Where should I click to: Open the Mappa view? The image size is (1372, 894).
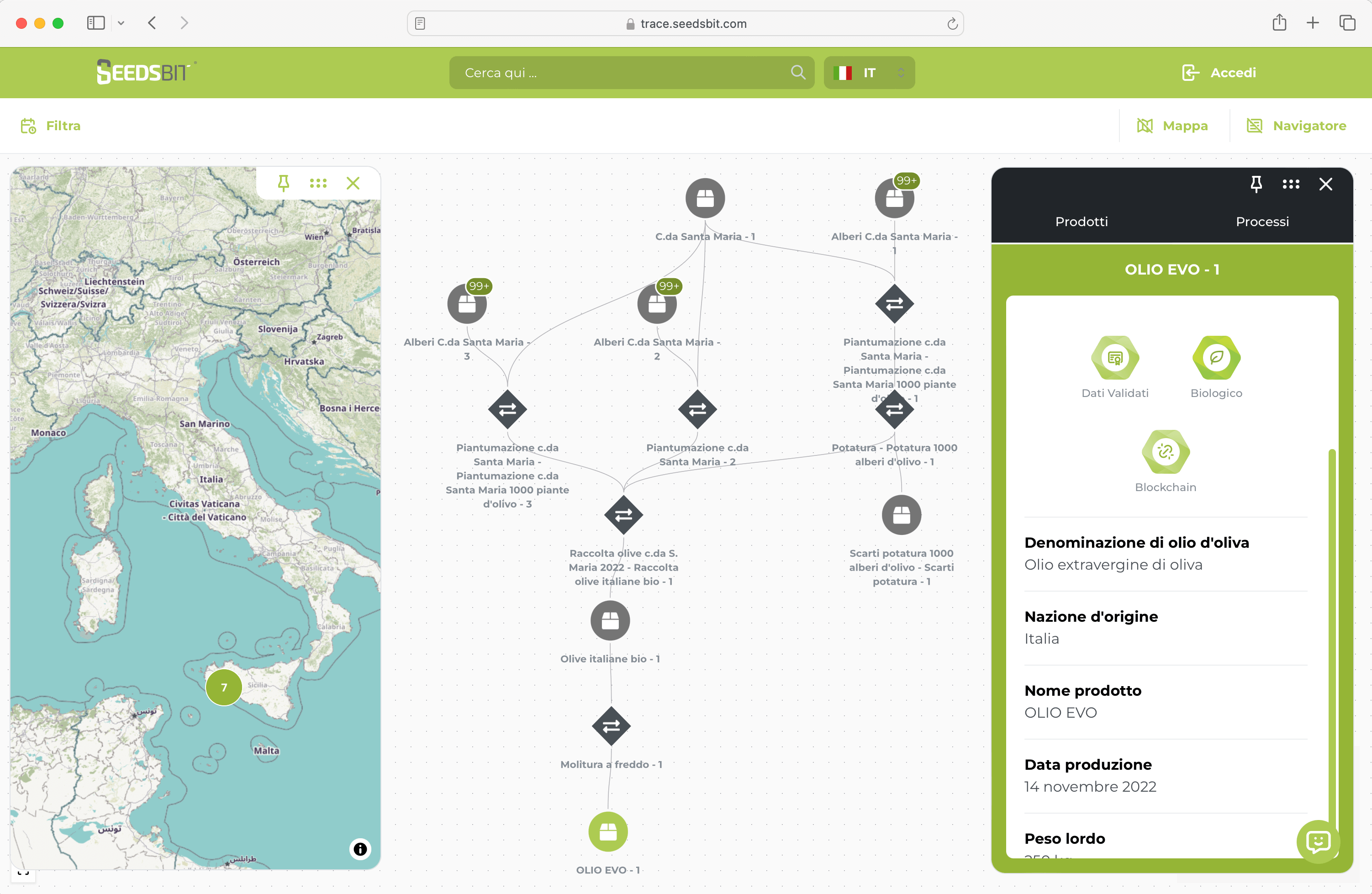[1172, 126]
